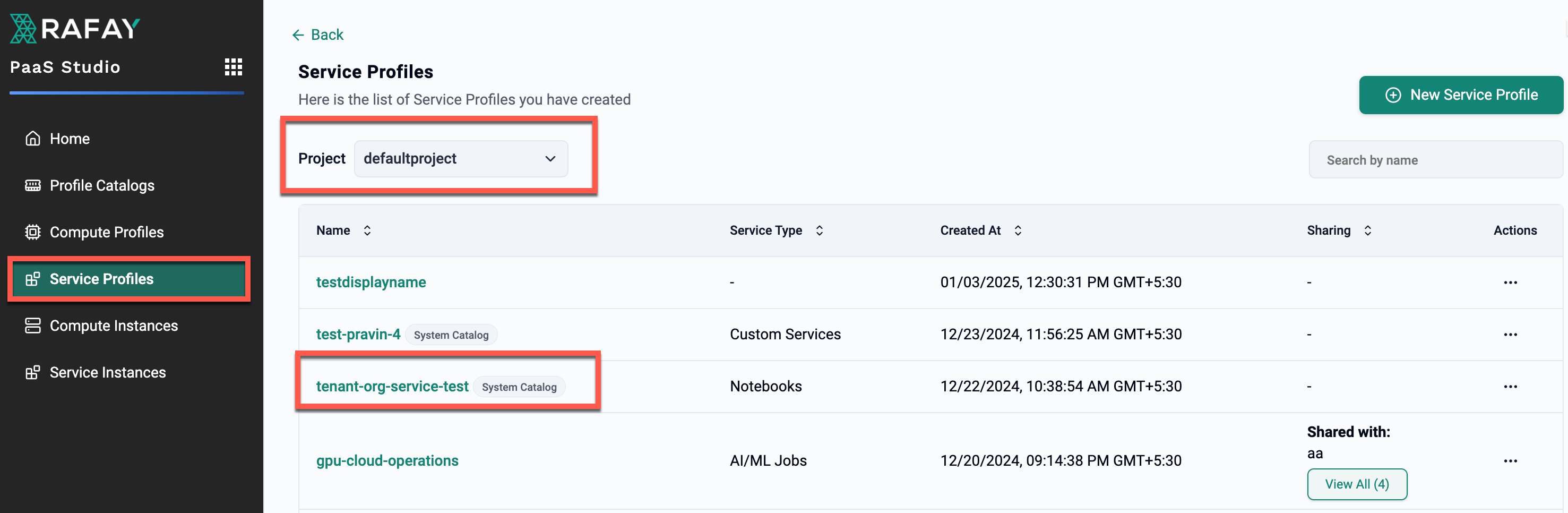This screenshot has height=513, width=1568.
Task: Open the gpu-cloud-operations profile
Action: click(x=387, y=460)
